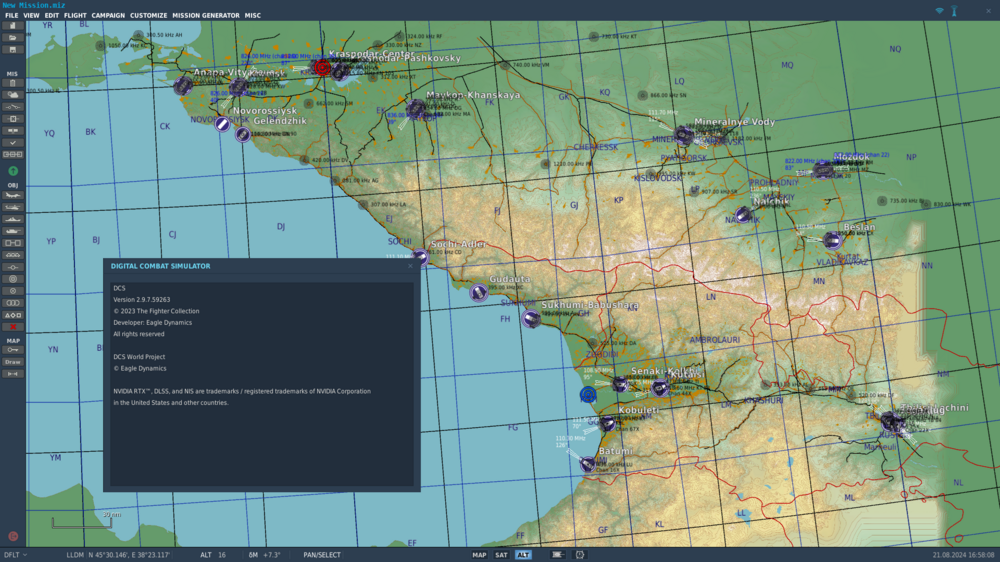Click the red Krasnodar-Center airfield marker
This screenshot has height=562, width=1000.
click(x=322, y=67)
